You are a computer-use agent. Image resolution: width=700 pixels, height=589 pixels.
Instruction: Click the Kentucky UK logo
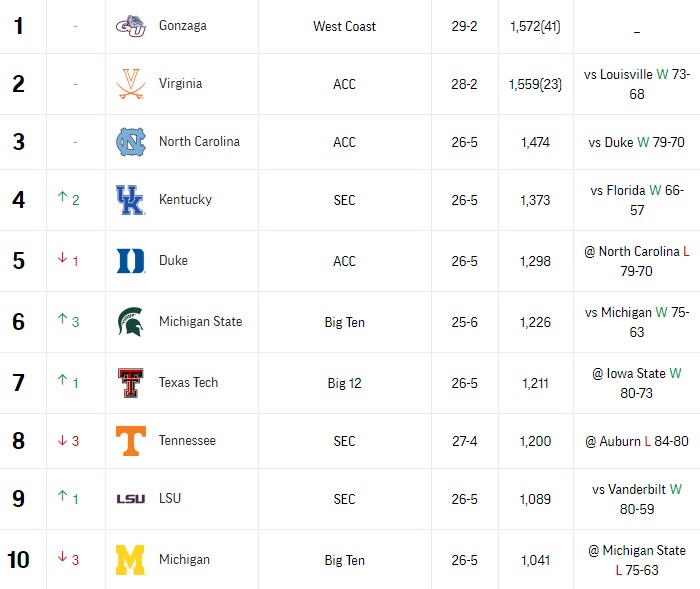coord(130,200)
